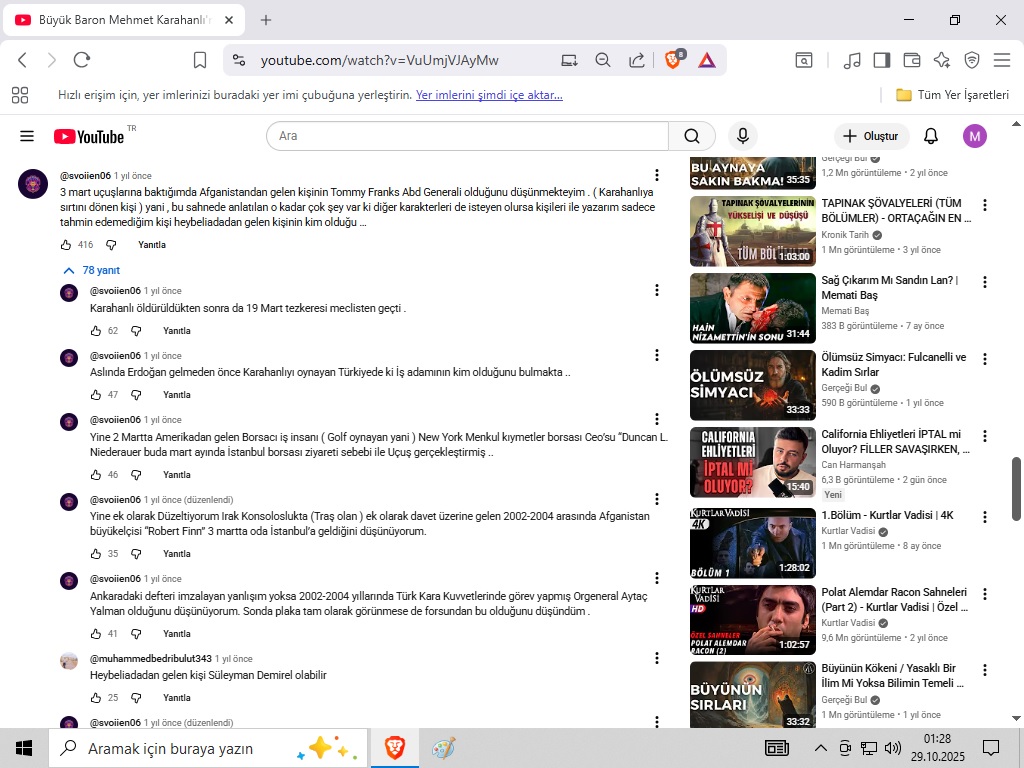Image resolution: width=1024 pixels, height=768 pixels.
Task: Open @muhammedbedribulut343 channel link
Action: pyautogui.click(x=151, y=658)
